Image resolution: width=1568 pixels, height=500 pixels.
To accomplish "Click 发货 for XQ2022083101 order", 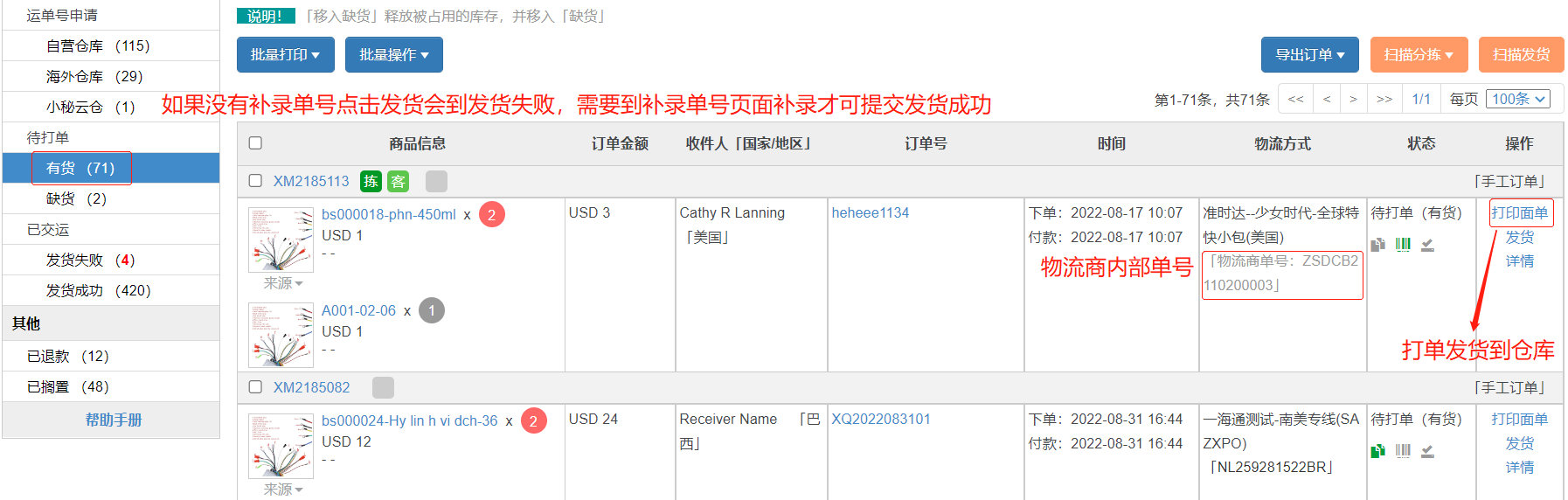I will (x=1520, y=443).
